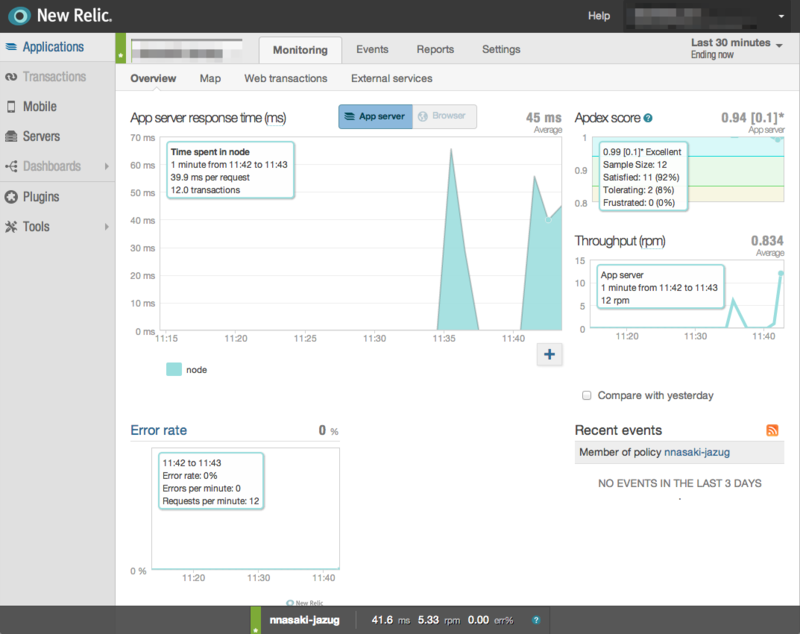Click the Apdex score help icon
The height and width of the screenshot is (634, 800).
(x=648, y=118)
